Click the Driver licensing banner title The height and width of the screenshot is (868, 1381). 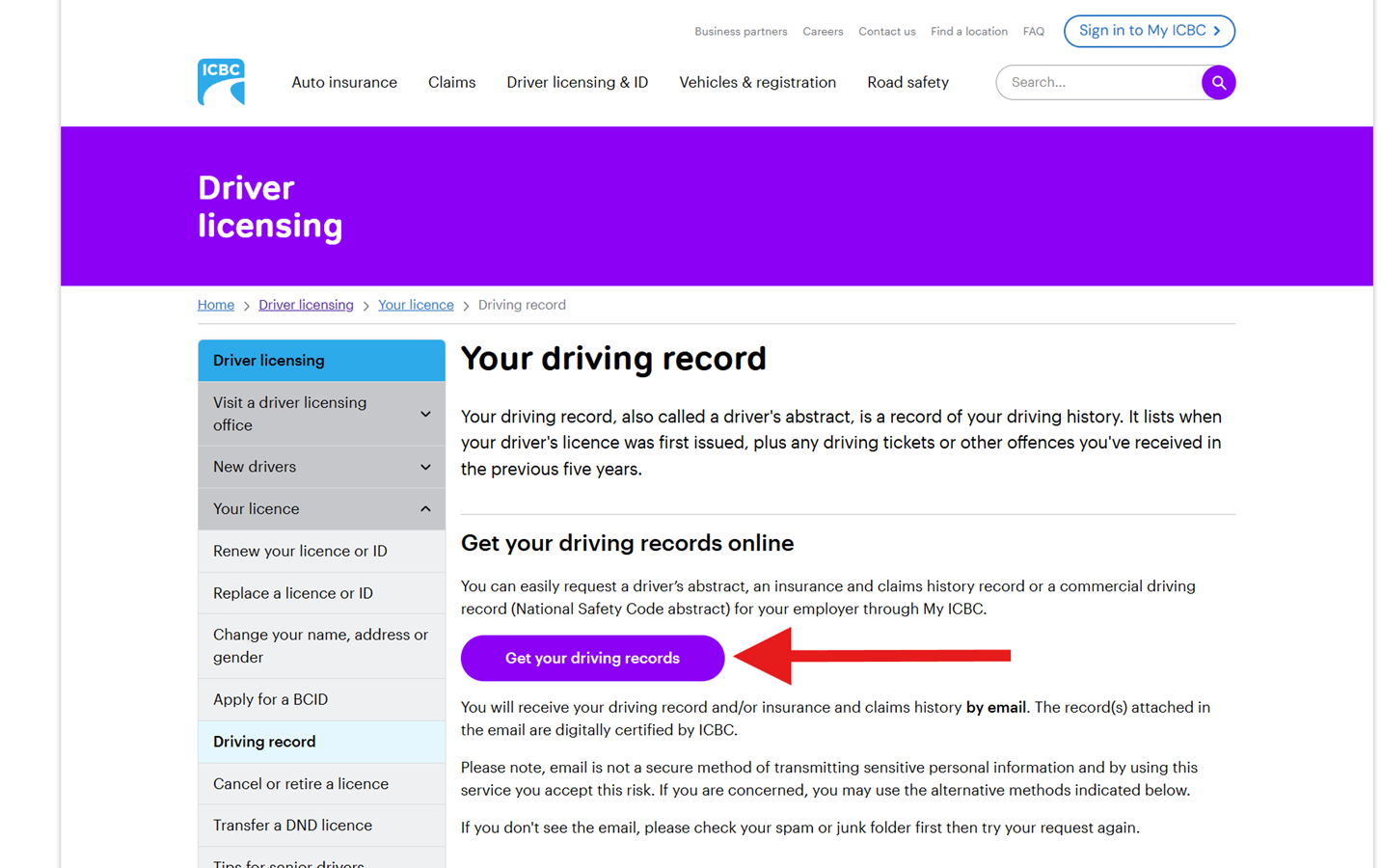click(270, 206)
